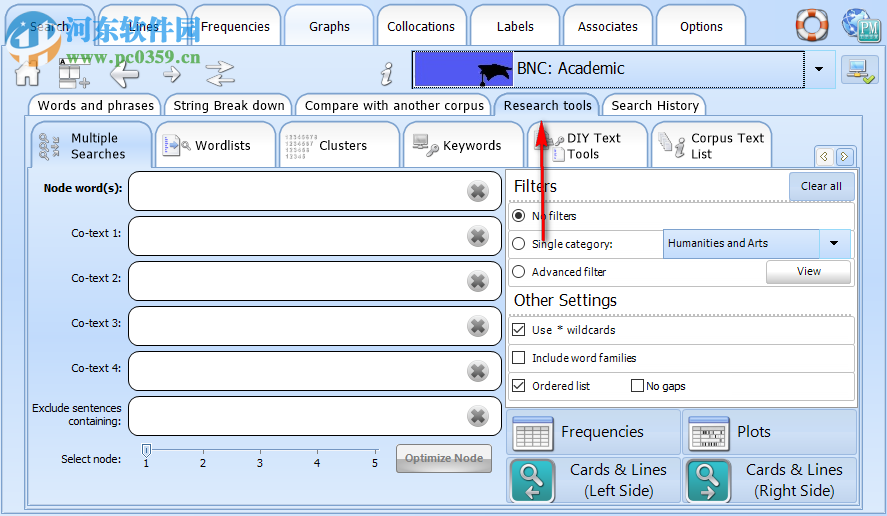Viewport: 887px width, 516px height.
Task: Click the BNC Academic graduation cap image
Action: point(464,69)
